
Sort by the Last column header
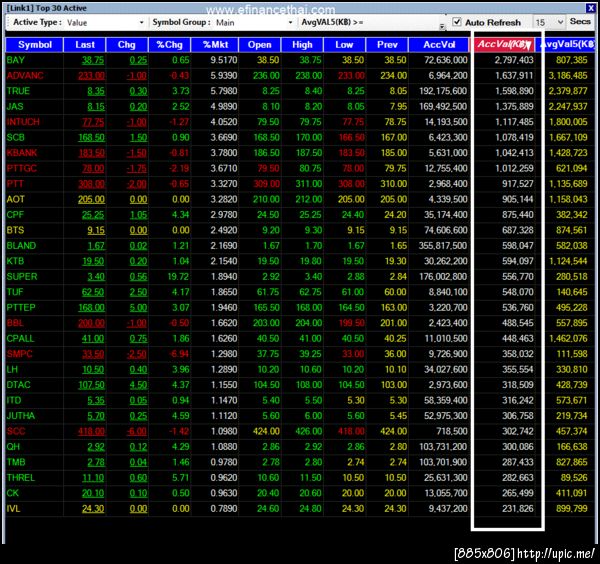[x=85, y=45]
